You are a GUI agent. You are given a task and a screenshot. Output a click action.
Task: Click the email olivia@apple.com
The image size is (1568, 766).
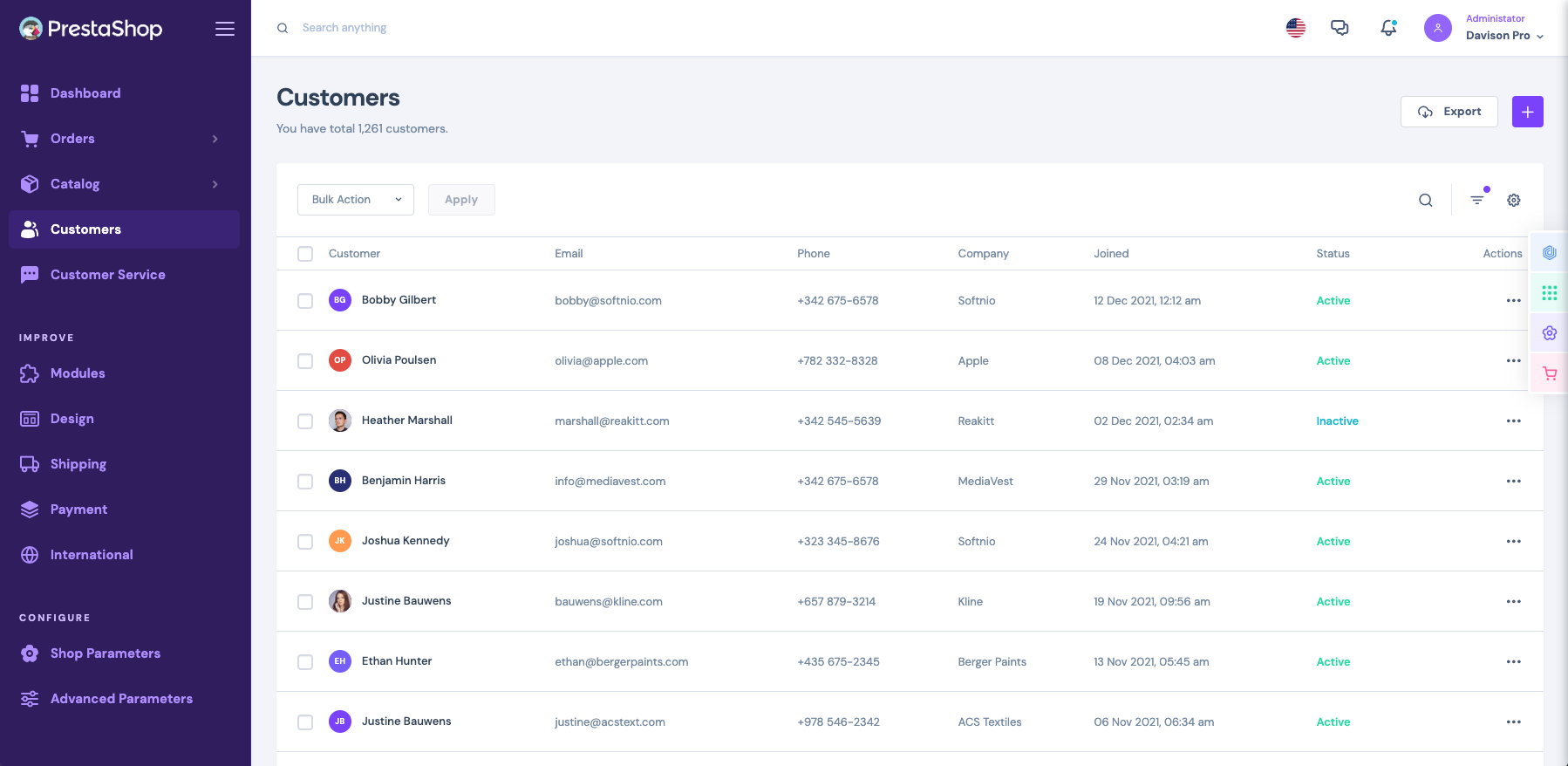pos(601,361)
